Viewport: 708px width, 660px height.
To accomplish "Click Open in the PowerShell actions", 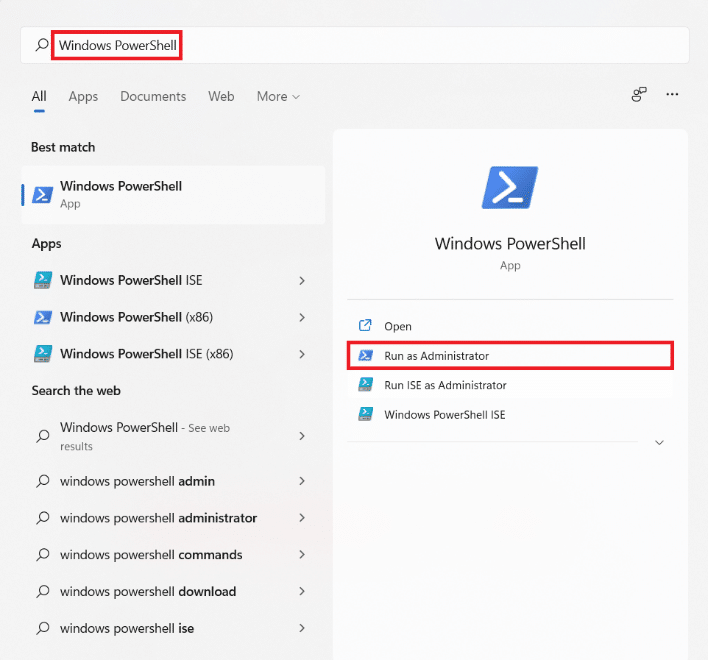I will pos(398,326).
